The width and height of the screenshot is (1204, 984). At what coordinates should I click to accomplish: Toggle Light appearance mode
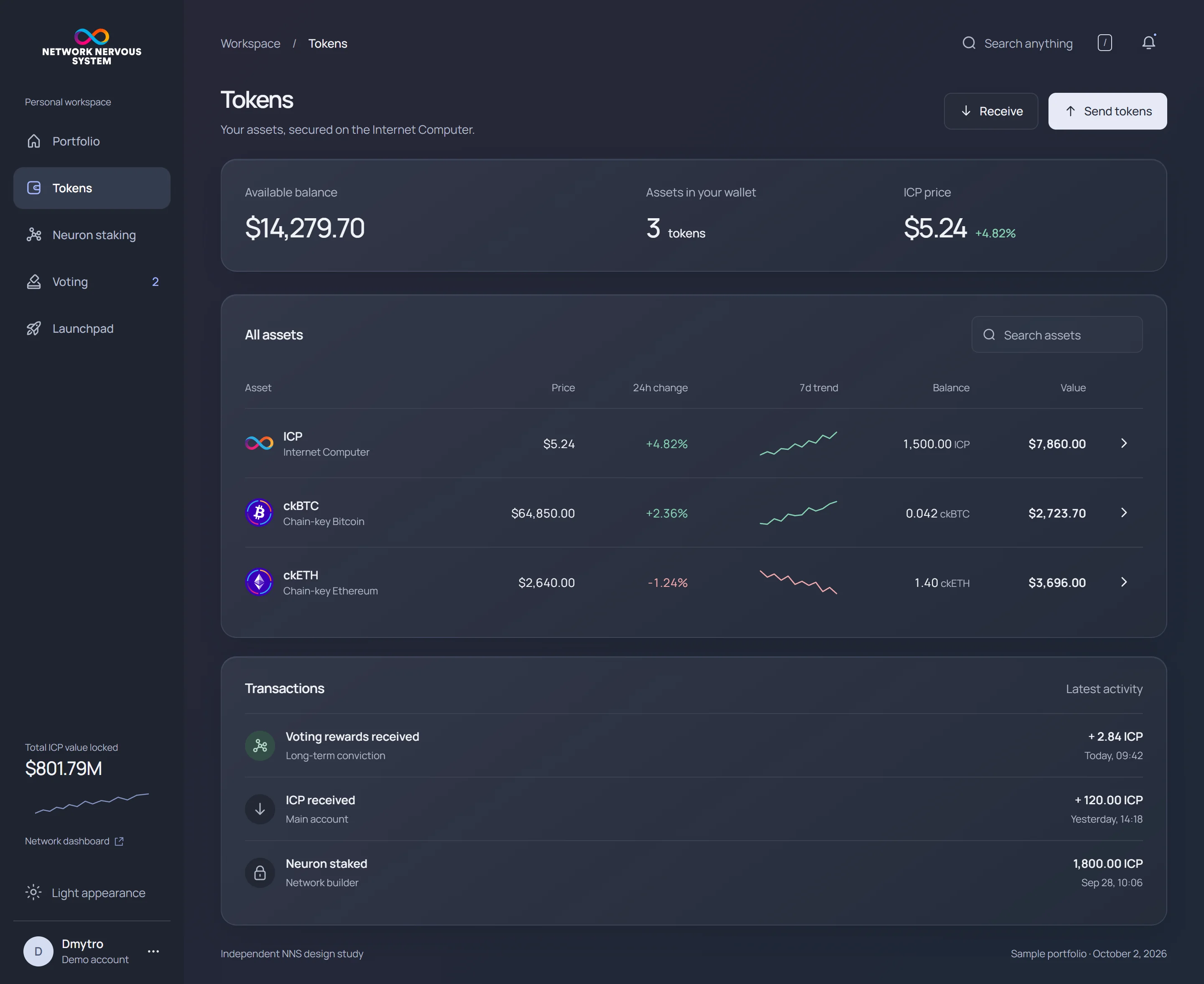coord(86,893)
